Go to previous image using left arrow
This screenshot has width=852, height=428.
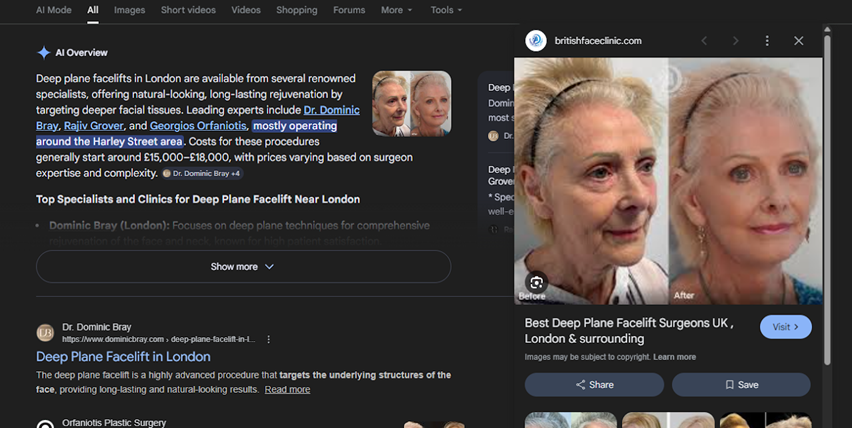704,41
